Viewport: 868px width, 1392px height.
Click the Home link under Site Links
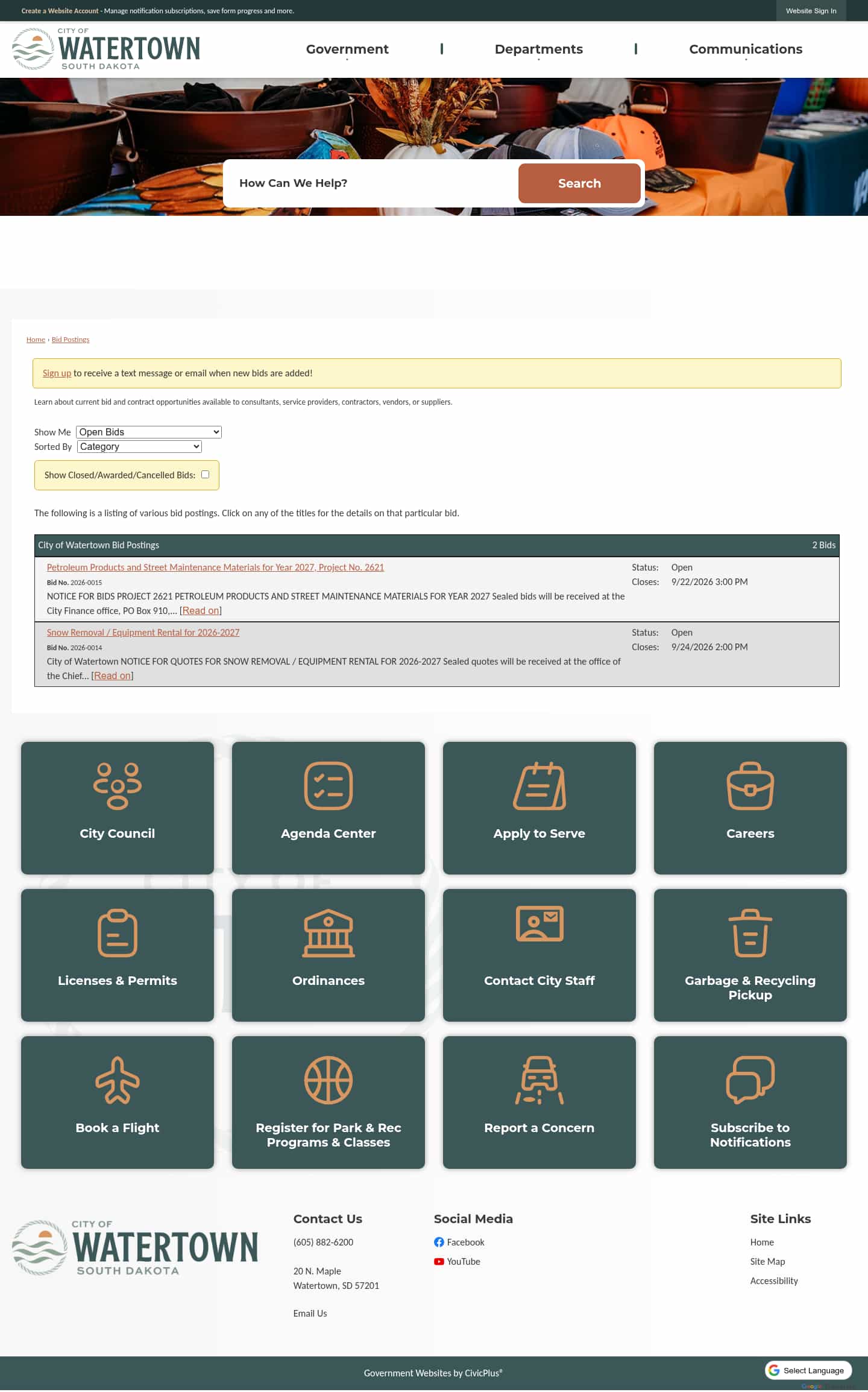pos(762,1242)
